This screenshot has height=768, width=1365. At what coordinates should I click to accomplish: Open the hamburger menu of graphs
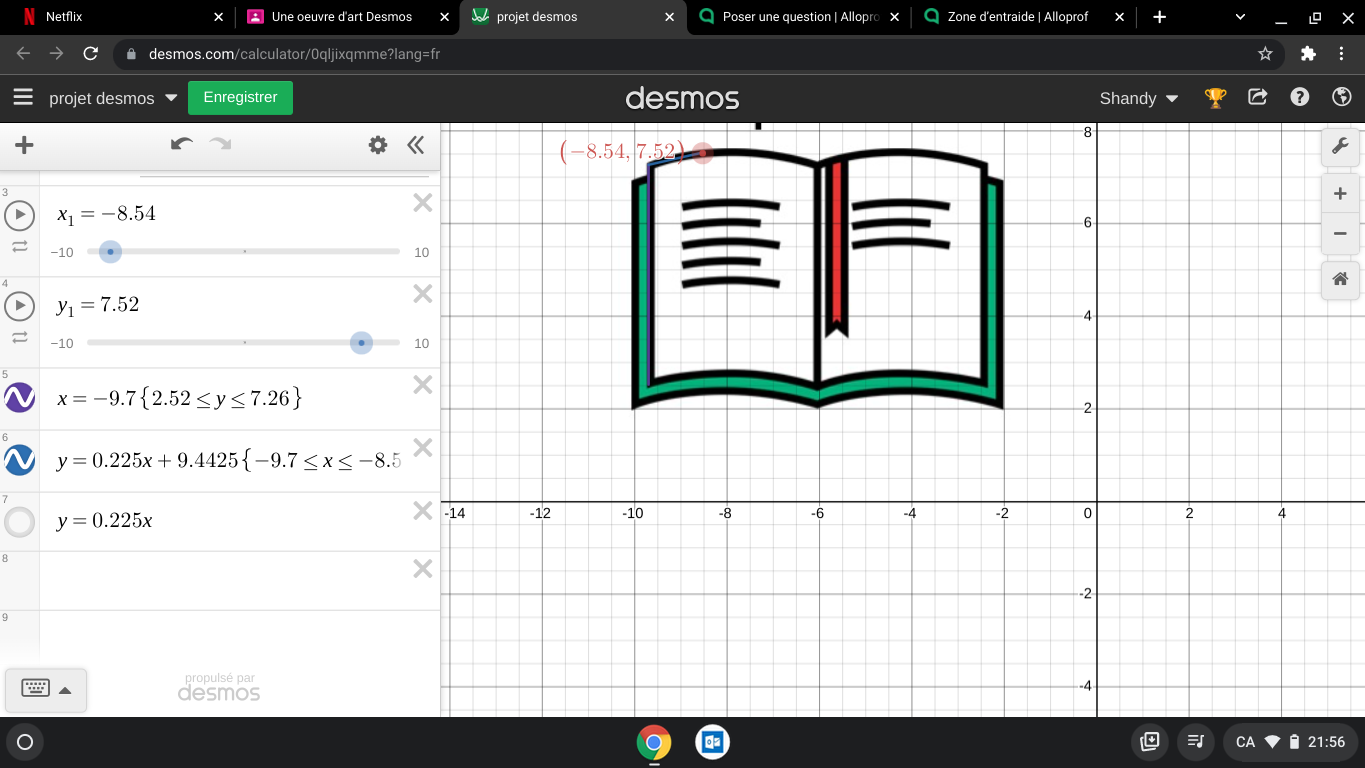click(x=23, y=97)
